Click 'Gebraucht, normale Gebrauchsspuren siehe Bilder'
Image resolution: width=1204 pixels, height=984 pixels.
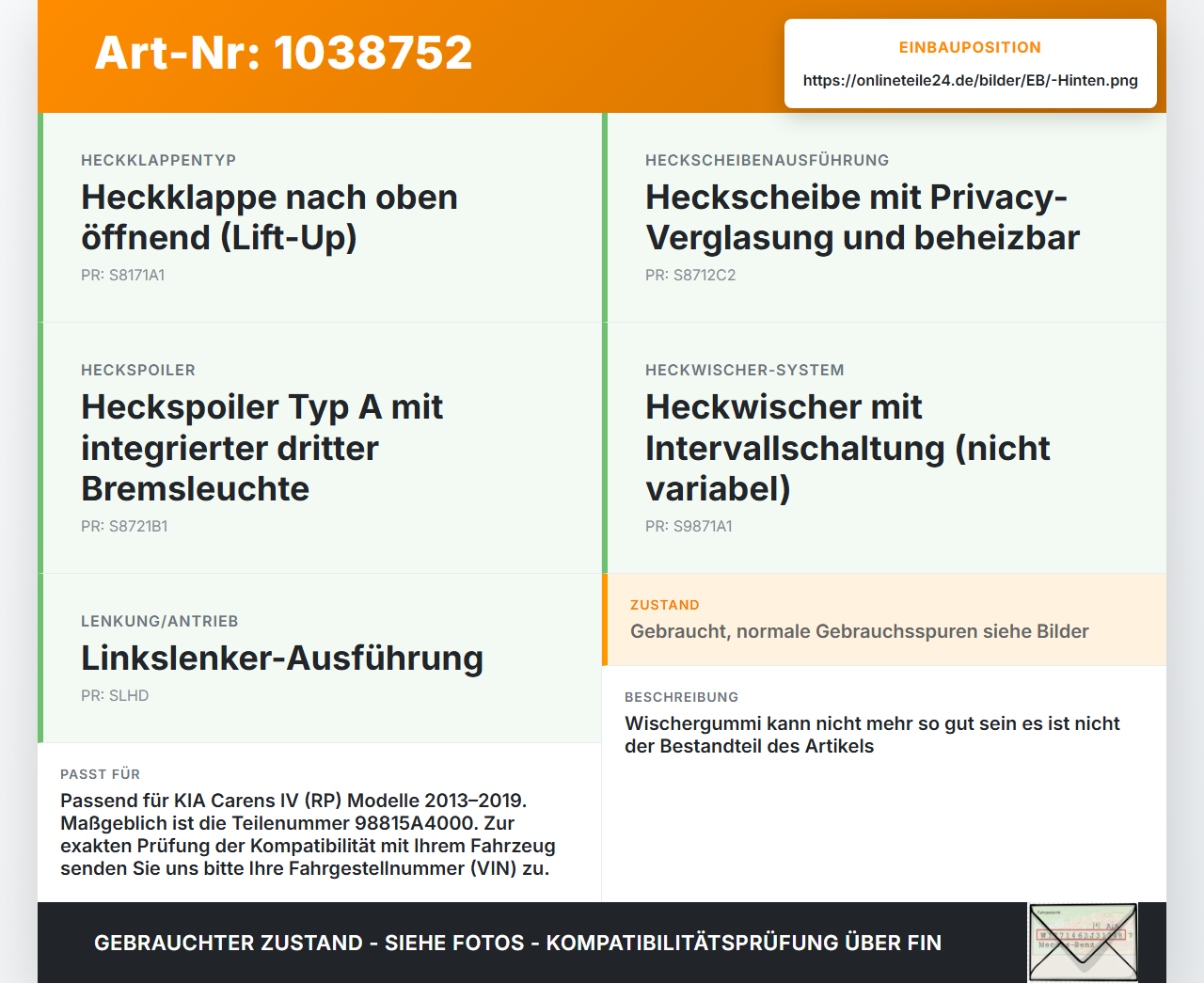(x=860, y=631)
